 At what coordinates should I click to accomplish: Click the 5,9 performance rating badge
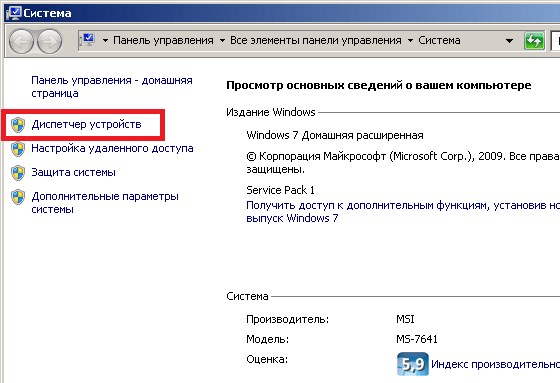point(412,364)
